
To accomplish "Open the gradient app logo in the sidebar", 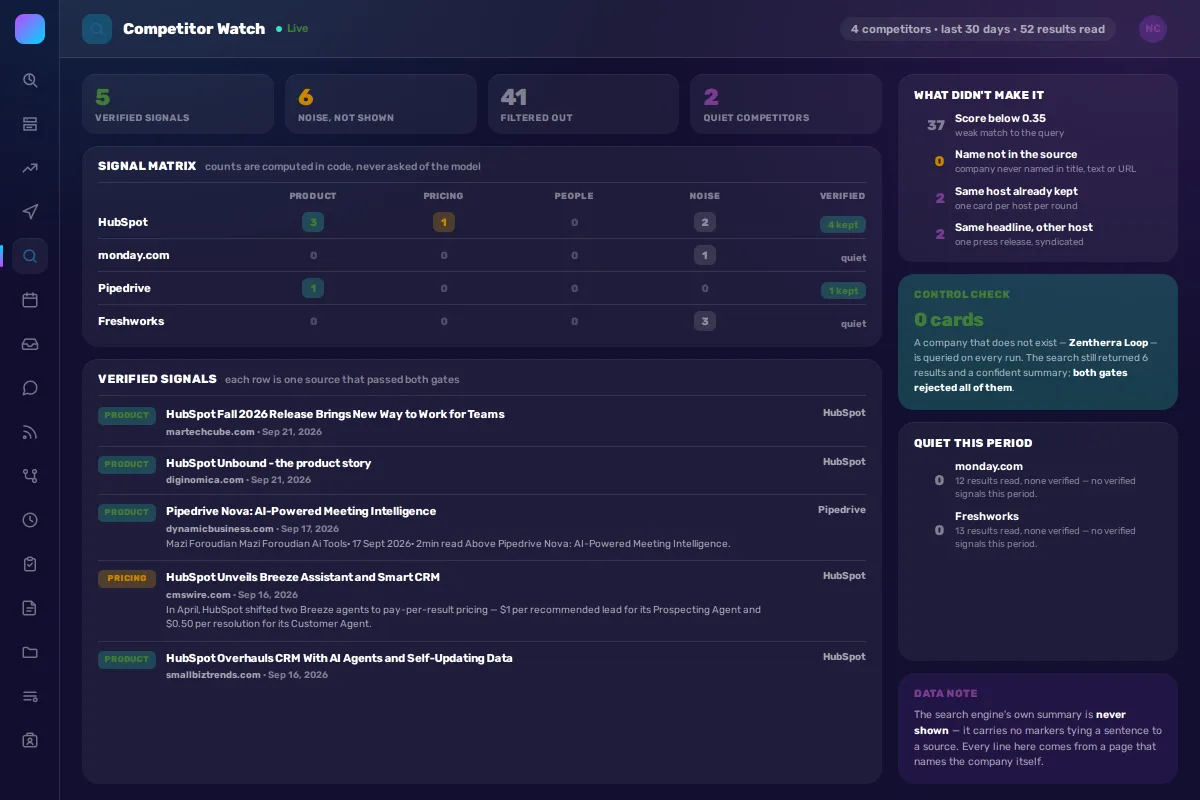I will [30, 29].
